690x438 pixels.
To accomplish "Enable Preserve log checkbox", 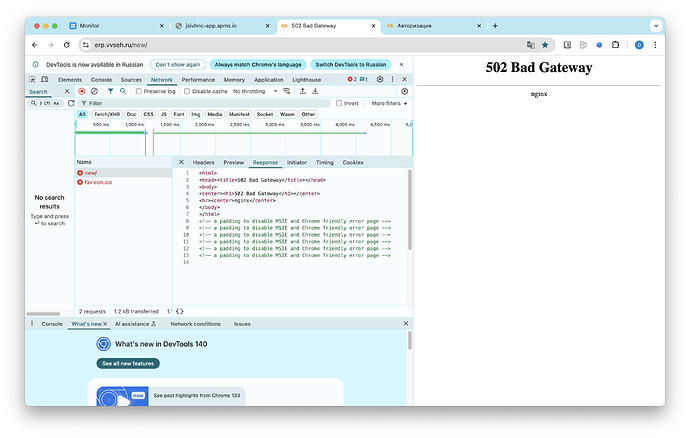I will pyautogui.click(x=141, y=91).
